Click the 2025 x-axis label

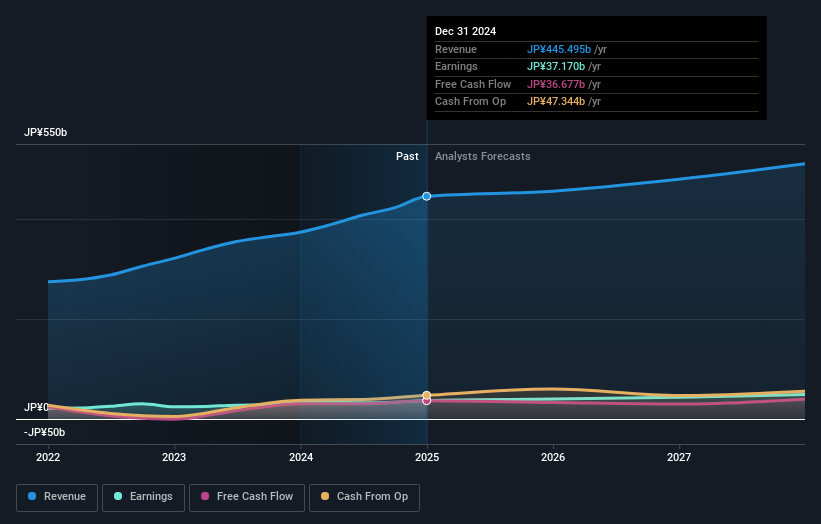point(427,458)
